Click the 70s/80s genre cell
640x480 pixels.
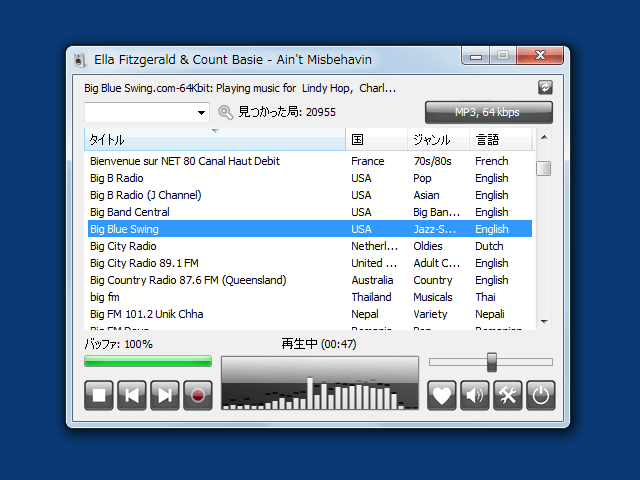coord(432,161)
